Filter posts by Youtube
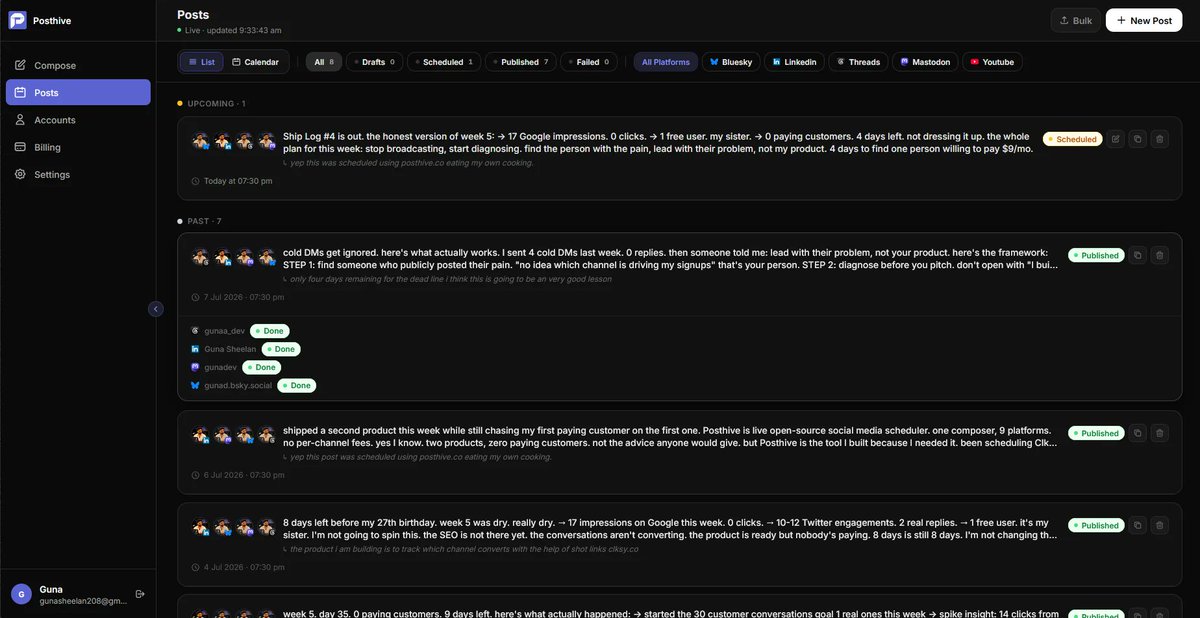 coord(992,62)
